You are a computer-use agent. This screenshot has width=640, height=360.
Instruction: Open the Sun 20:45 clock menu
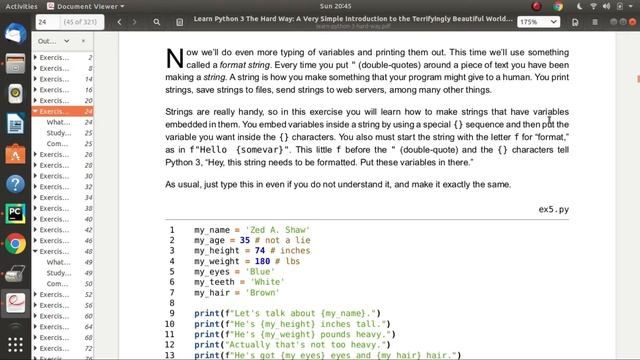pos(335,6)
